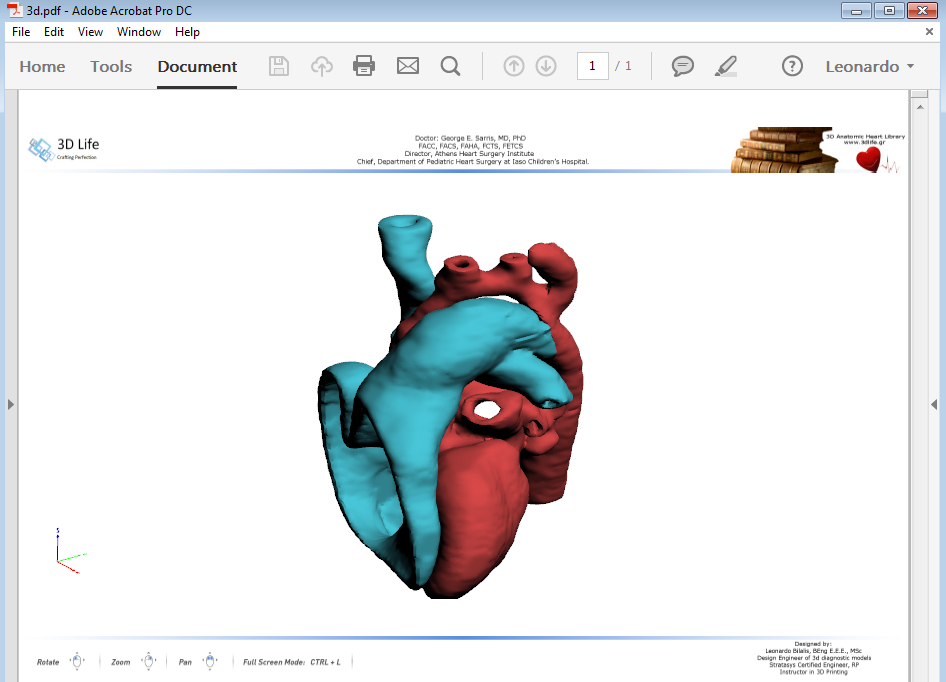The height and width of the screenshot is (682, 946).
Task: Click the Home tab
Action: 42,66
